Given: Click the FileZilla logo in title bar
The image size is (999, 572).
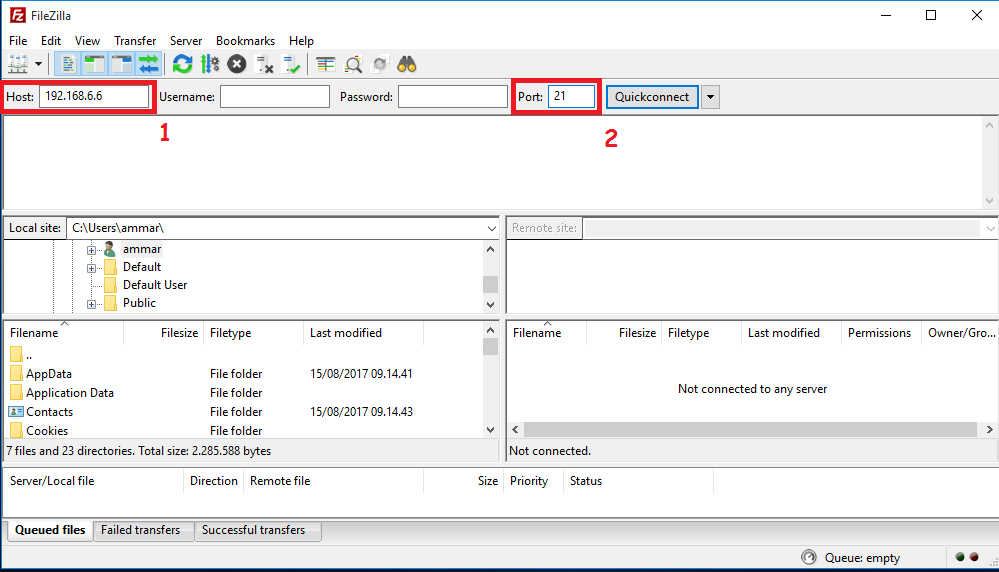Looking at the screenshot, I should coord(18,15).
